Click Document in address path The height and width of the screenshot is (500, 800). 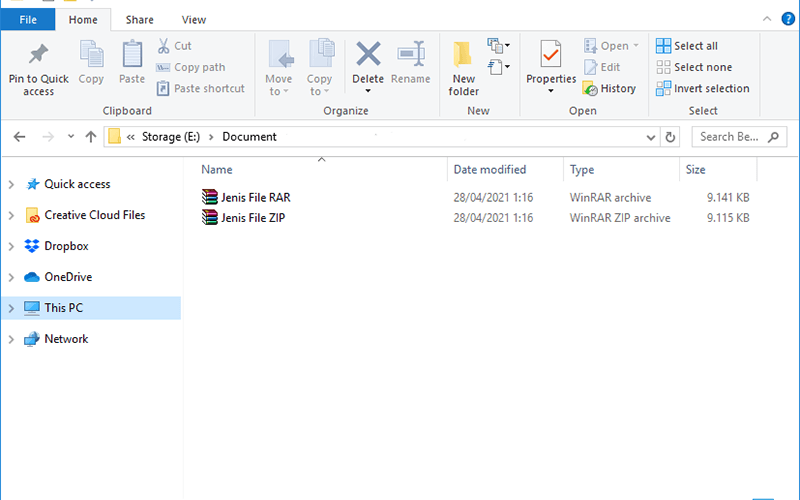click(x=249, y=137)
